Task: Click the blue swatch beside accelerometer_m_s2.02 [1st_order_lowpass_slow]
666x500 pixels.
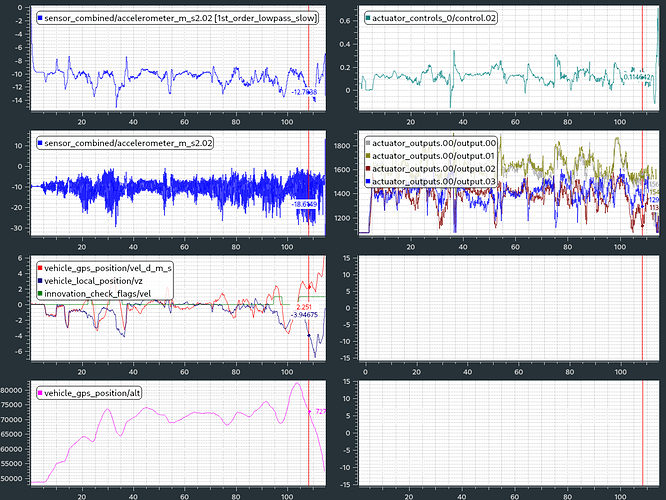Action: tap(40, 18)
